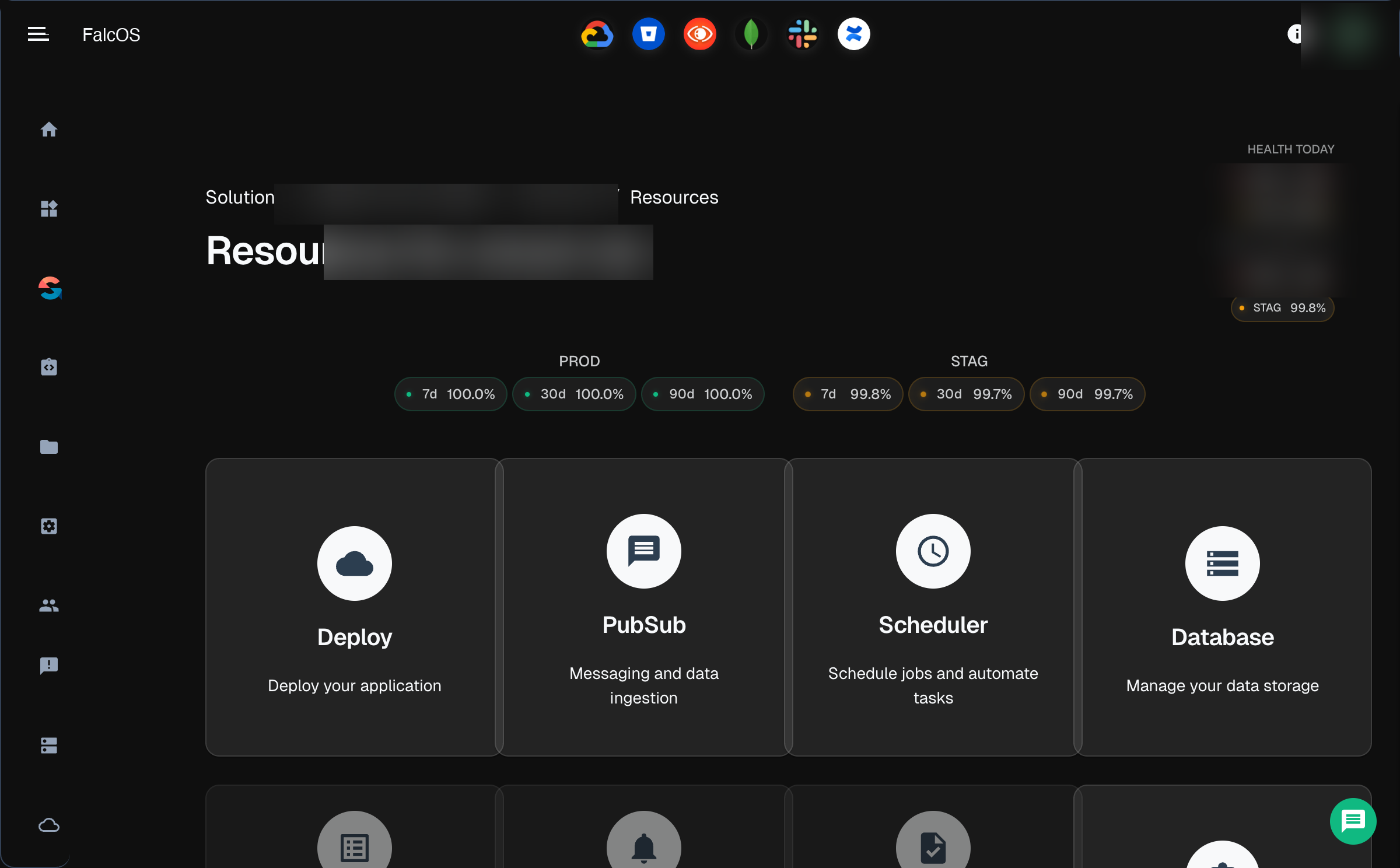Image resolution: width=1400 pixels, height=868 pixels.
Task: Open the green chat bubble button
Action: pyautogui.click(x=1353, y=821)
